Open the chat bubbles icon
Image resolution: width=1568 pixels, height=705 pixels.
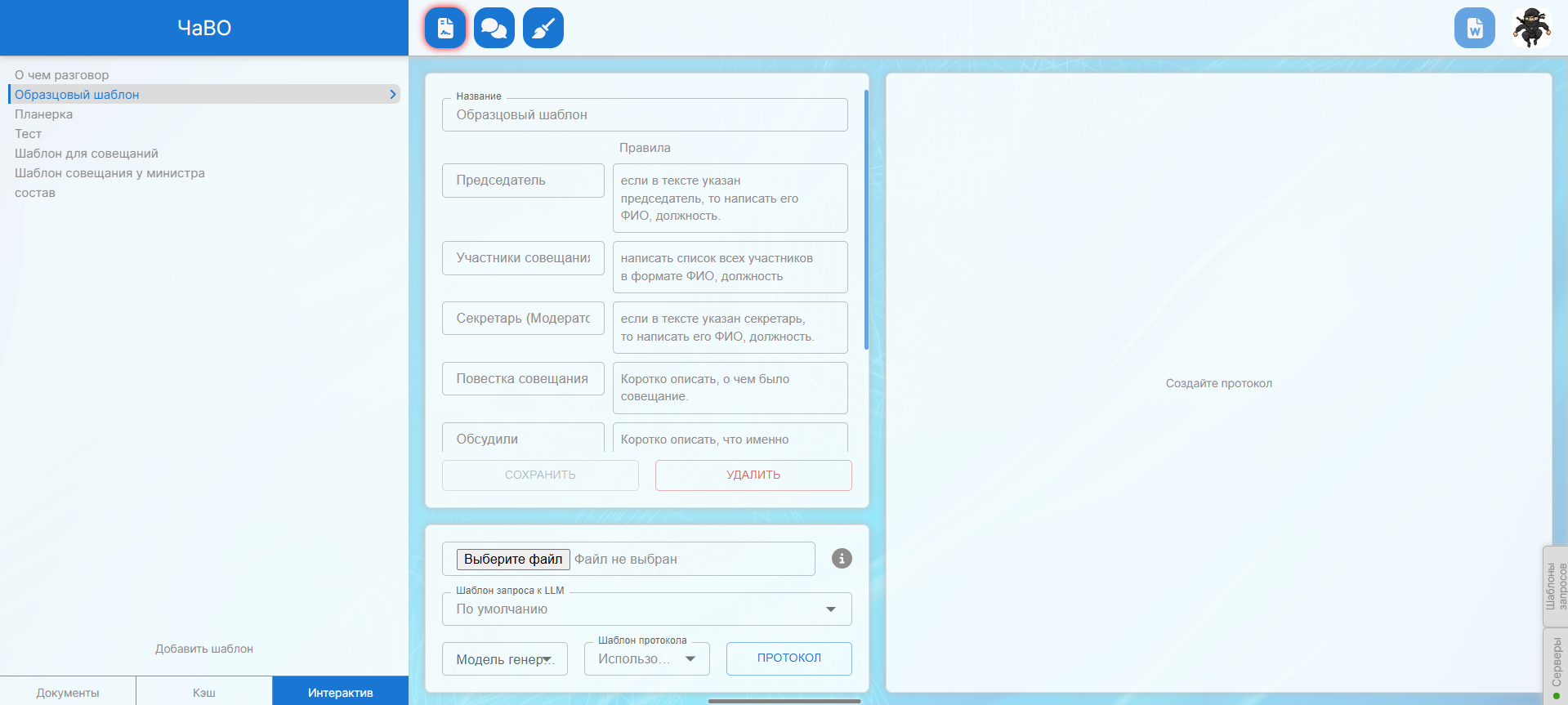coord(494,29)
